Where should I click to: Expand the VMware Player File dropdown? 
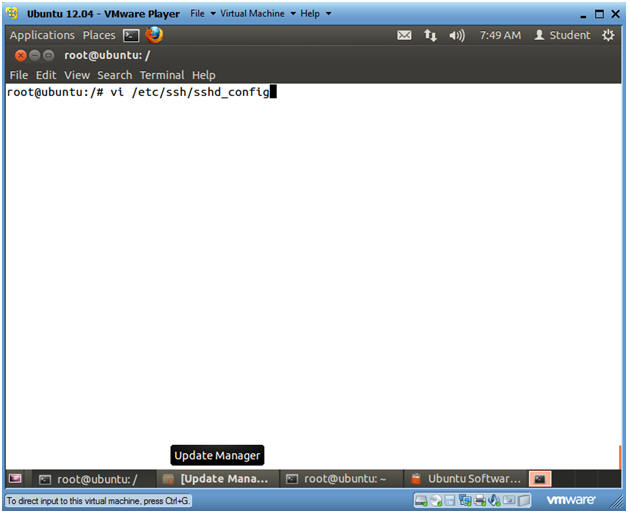click(x=203, y=14)
